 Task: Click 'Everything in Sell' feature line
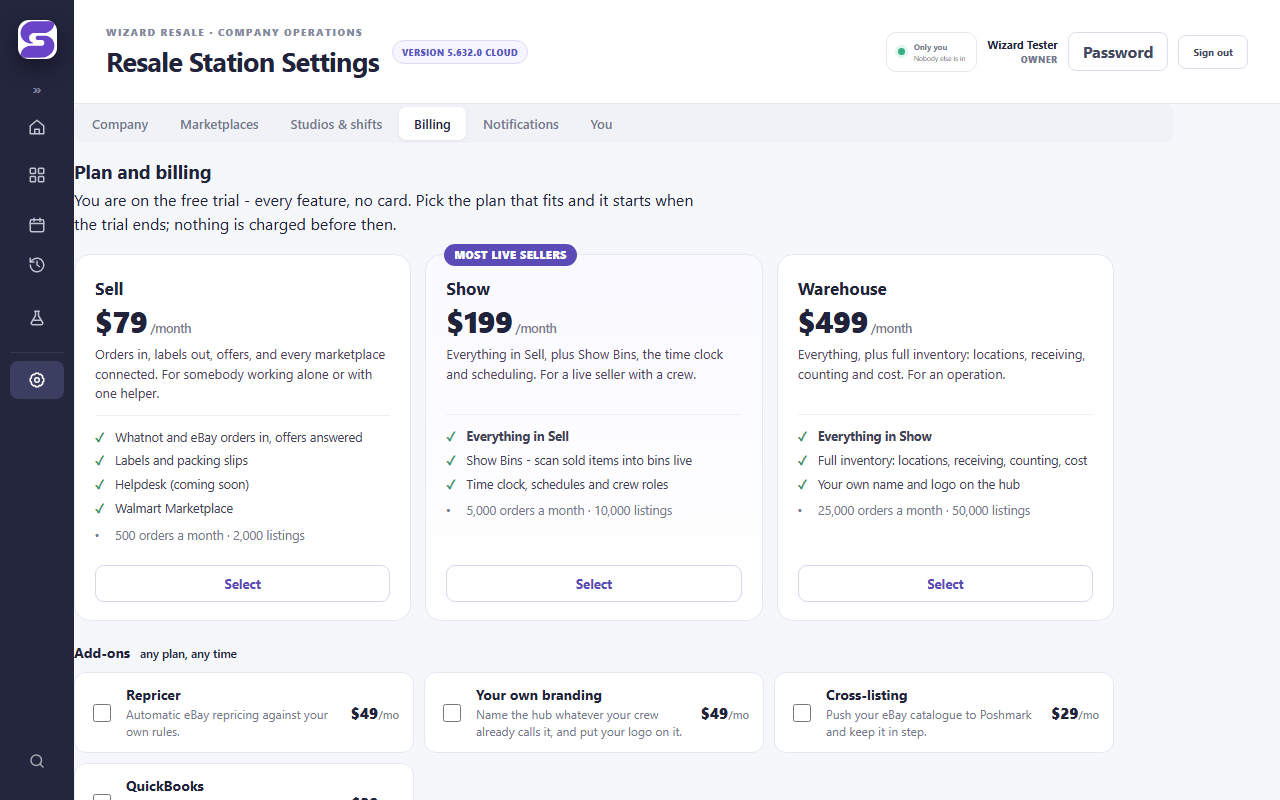click(517, 437)
